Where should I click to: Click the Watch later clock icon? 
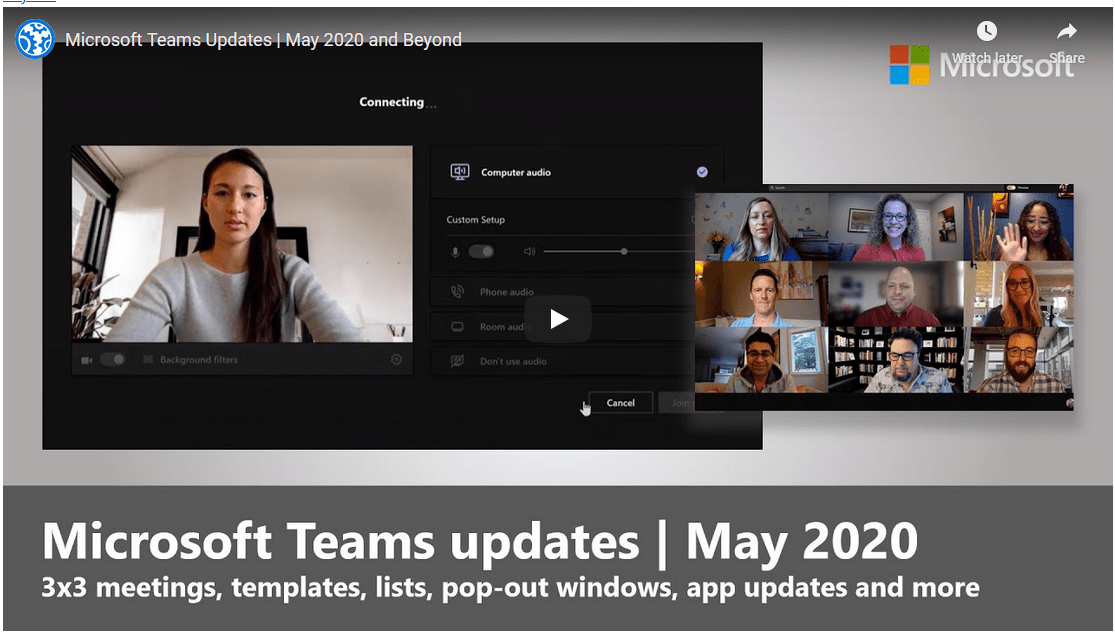(x=986, y=32)
